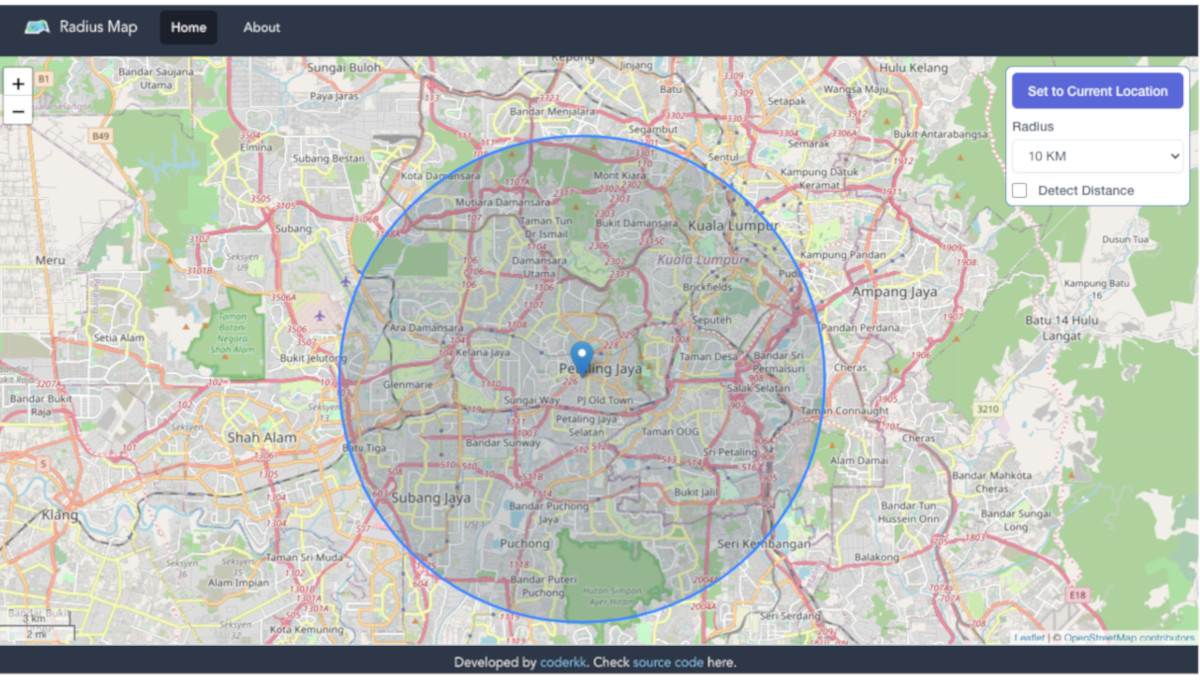Image resolution: width=1200 pixels, height=680 pixels.
Task: Click the Alam Damai map label
Action: click(x=859, y=460)
